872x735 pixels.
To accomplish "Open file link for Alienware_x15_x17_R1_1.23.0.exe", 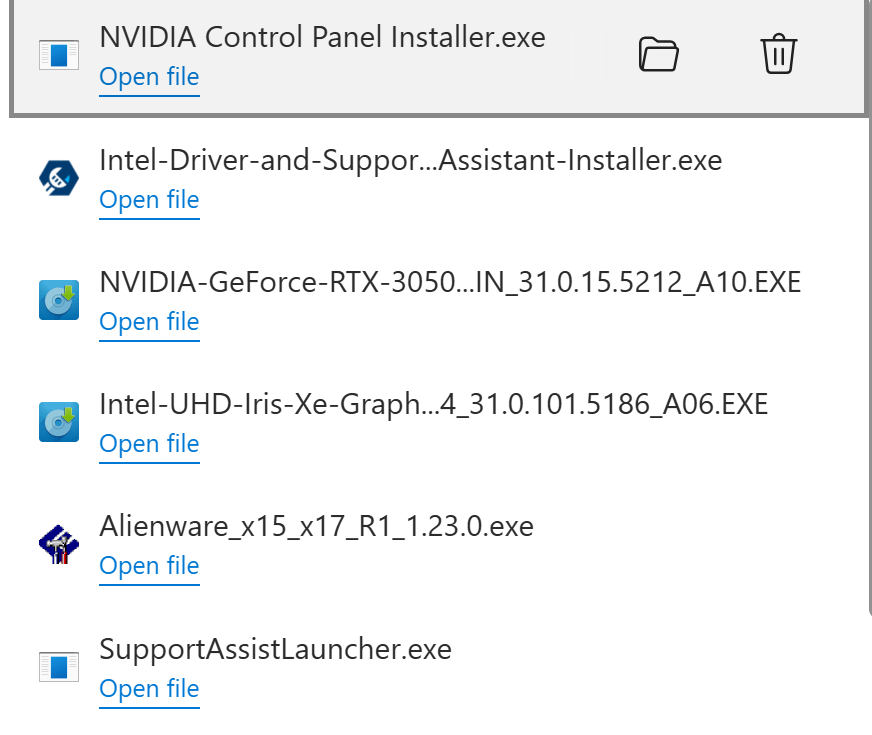I will [x=150, y=566].
